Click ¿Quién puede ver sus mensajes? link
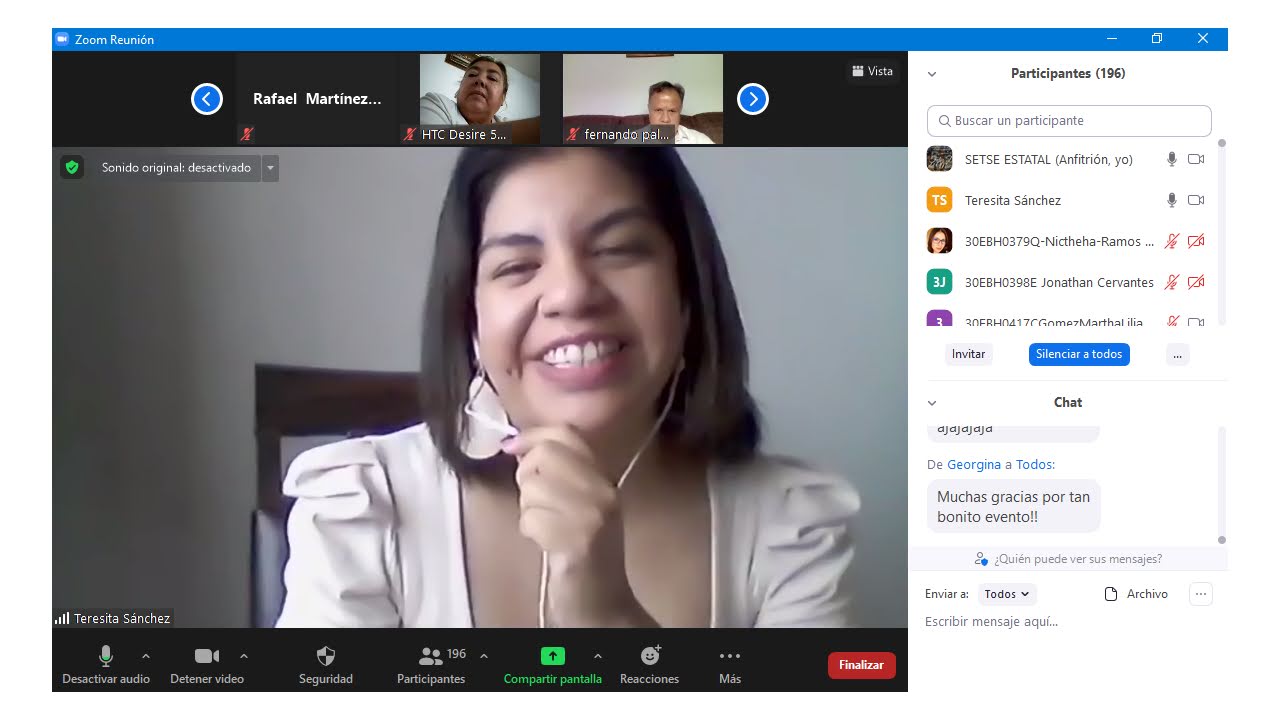Screen dimensions: 1280x720 1068,559
